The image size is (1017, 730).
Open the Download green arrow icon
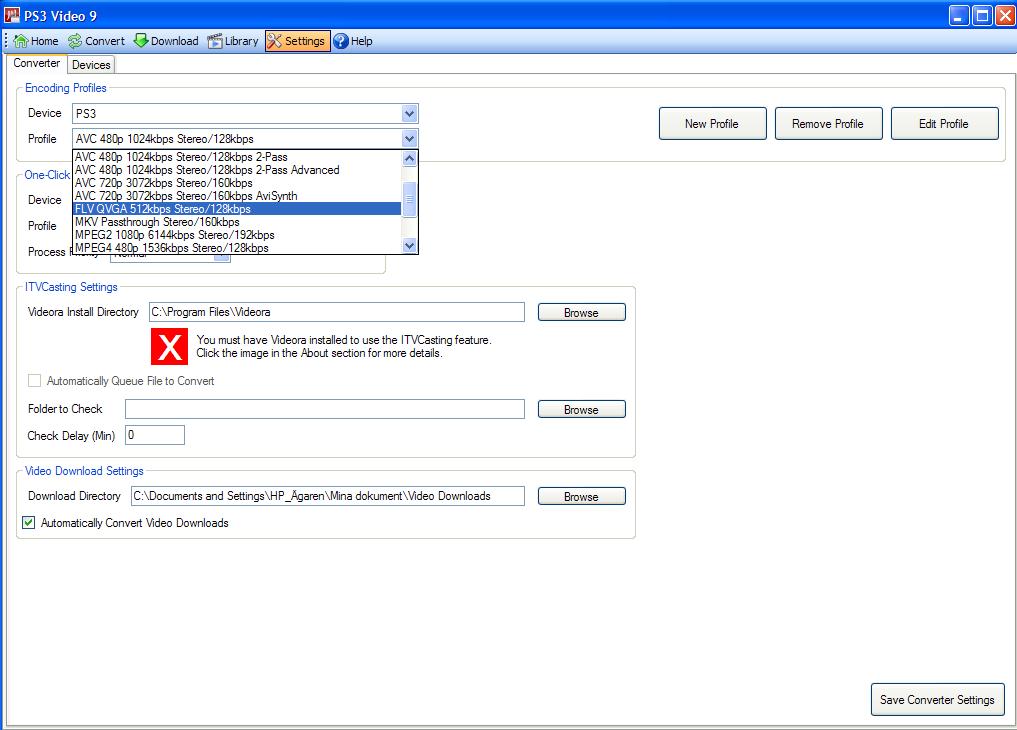141,41
